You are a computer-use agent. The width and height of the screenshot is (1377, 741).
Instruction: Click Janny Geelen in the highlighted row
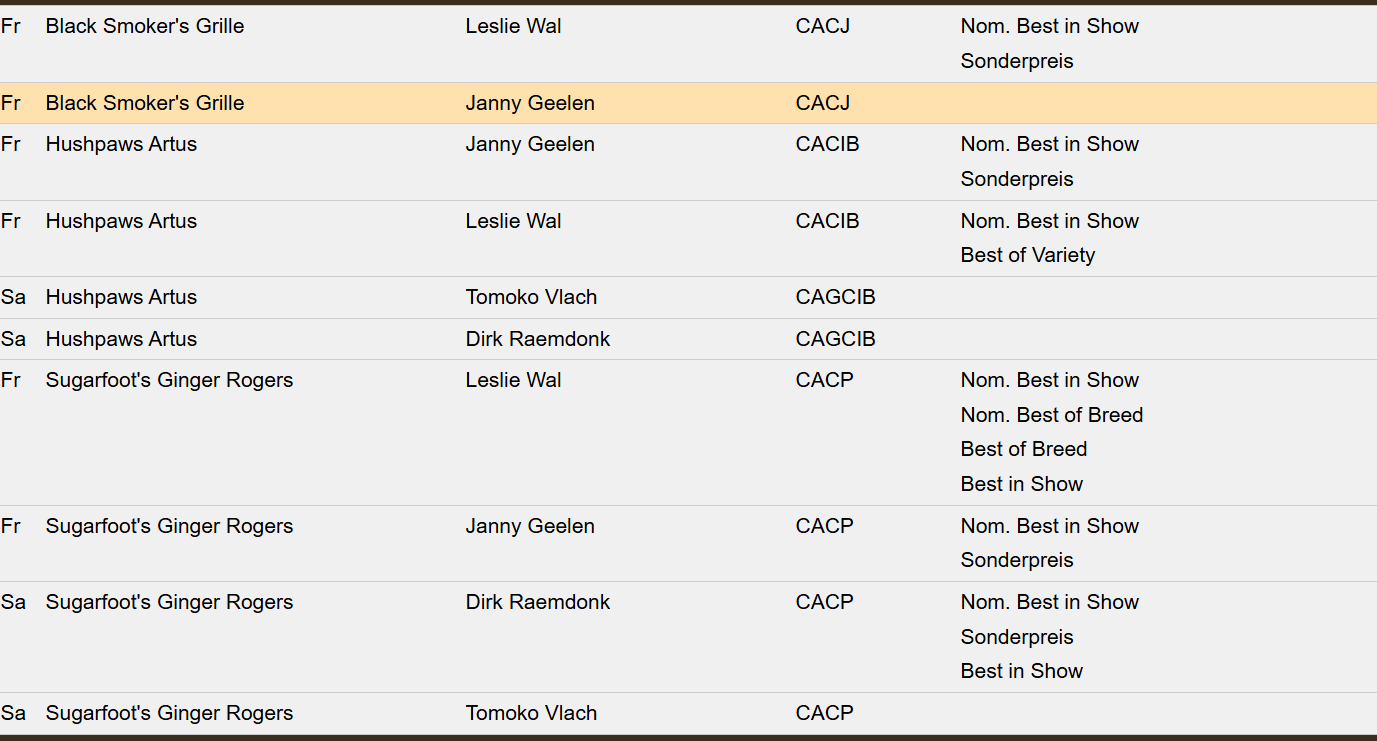pos(529,103)
